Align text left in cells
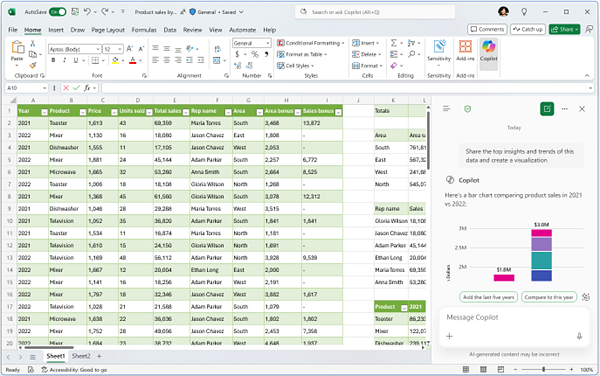600x376 pixels. pyautogui.click(x=155, y=60)
